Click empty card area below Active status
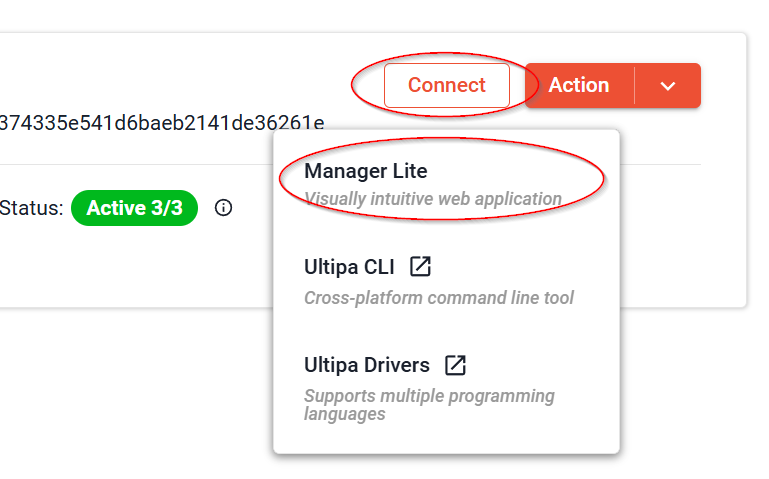Screen dimensions: 769x479 pos(130,268)
